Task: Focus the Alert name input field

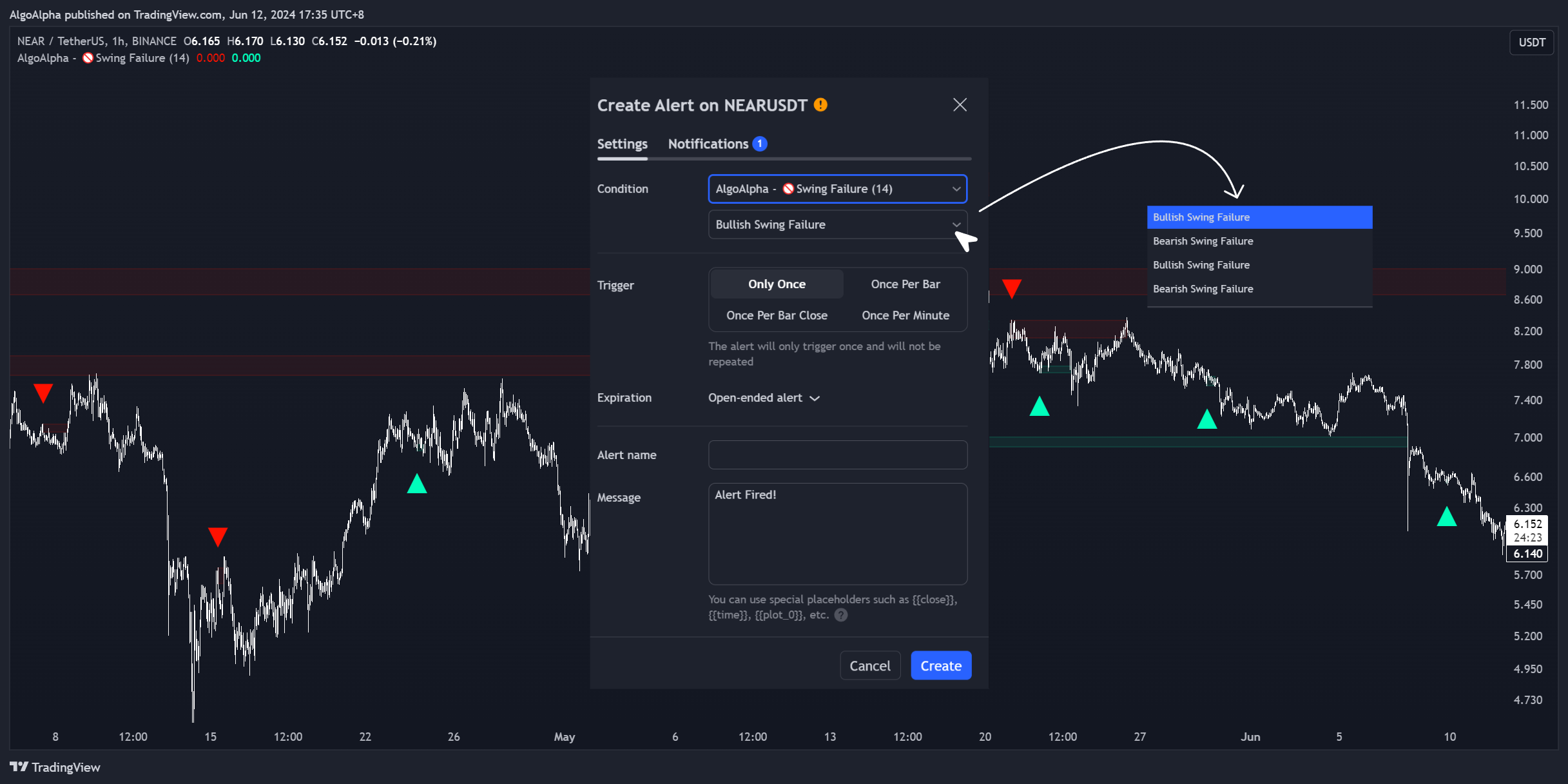Action: tap(837, 455)
